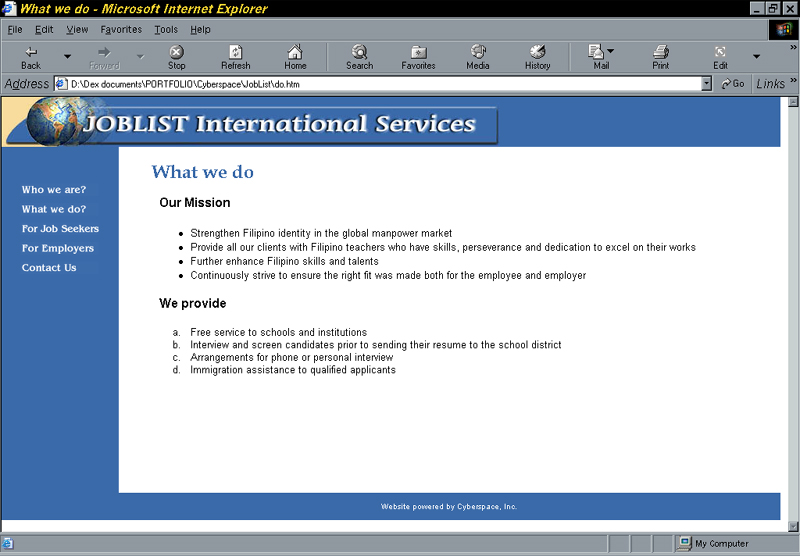Open the Search pane icon
This screenshot has width=800, height=556.
(x=360, y=52)
